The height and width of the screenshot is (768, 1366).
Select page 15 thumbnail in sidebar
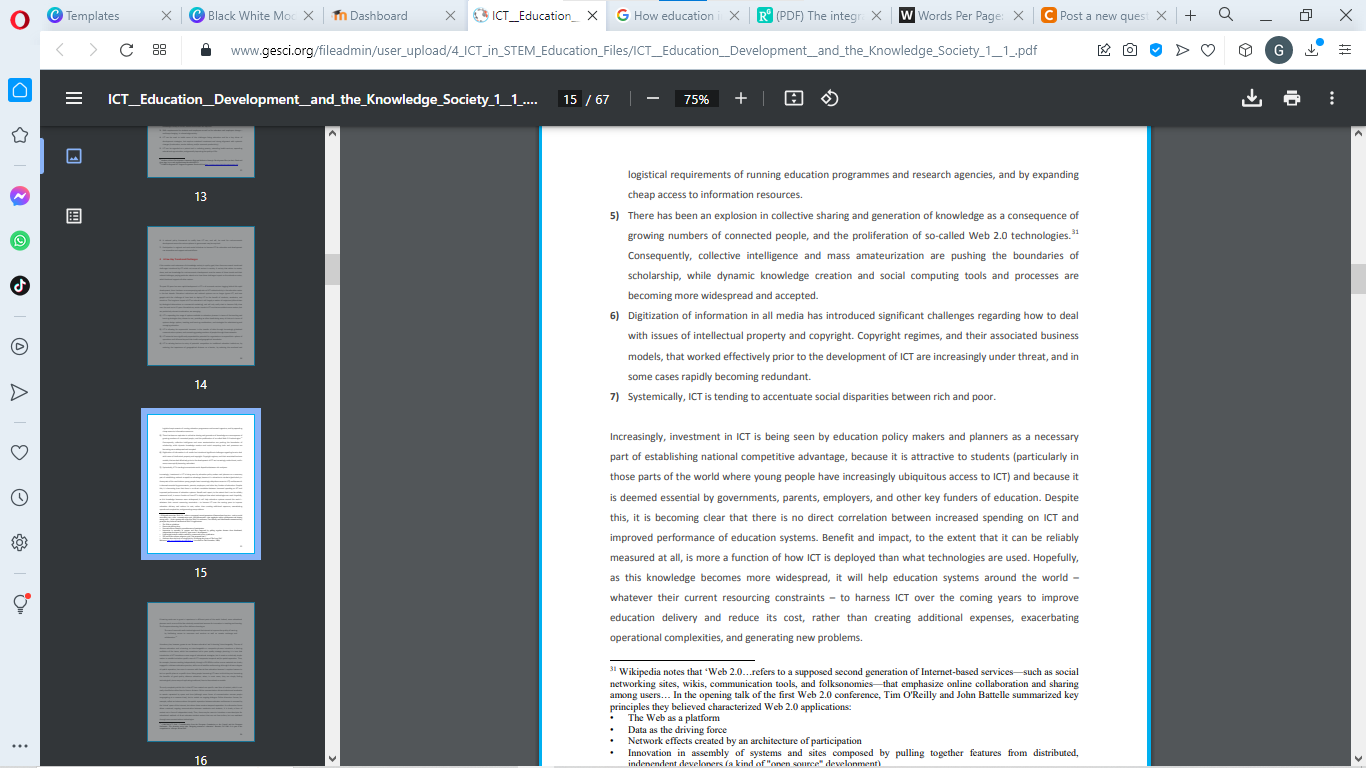pyautogui.click(x=202, y=483)
